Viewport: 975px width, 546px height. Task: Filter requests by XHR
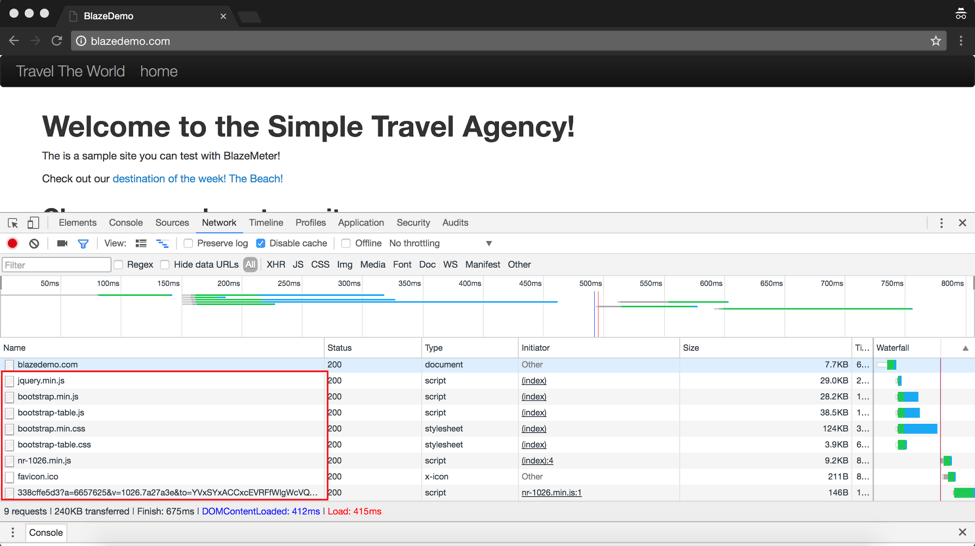pyautogui.click(x=276, y=264)
